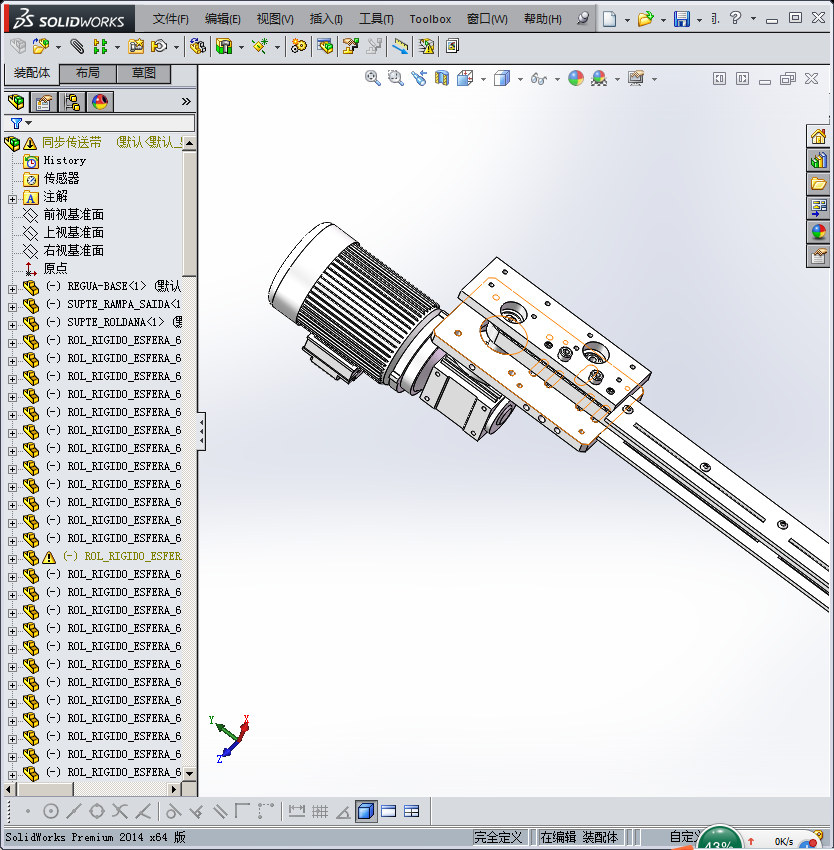The width and height of the screenshot is (834, 850).
Task: Click the Measure tool icon
Action: tap(400, 47)
